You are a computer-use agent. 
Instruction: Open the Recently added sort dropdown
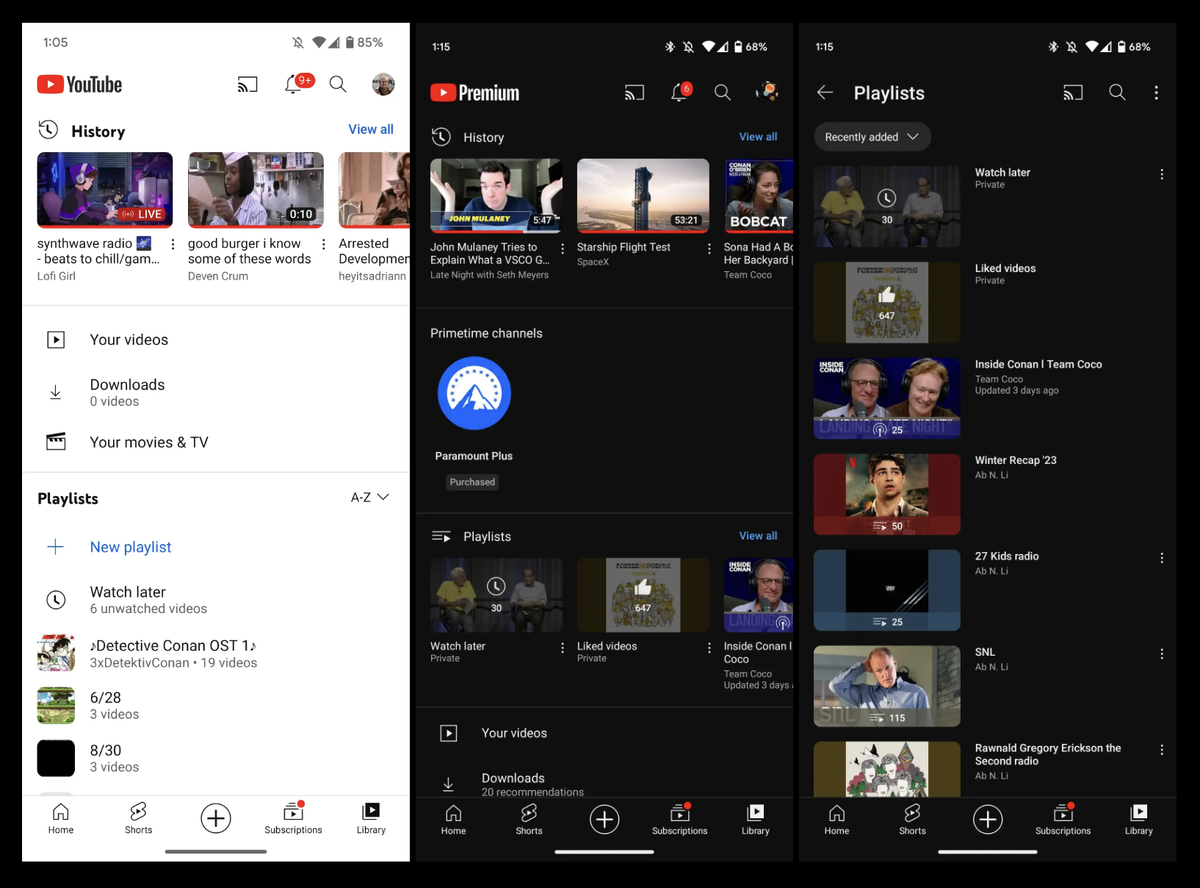(872, 137)
